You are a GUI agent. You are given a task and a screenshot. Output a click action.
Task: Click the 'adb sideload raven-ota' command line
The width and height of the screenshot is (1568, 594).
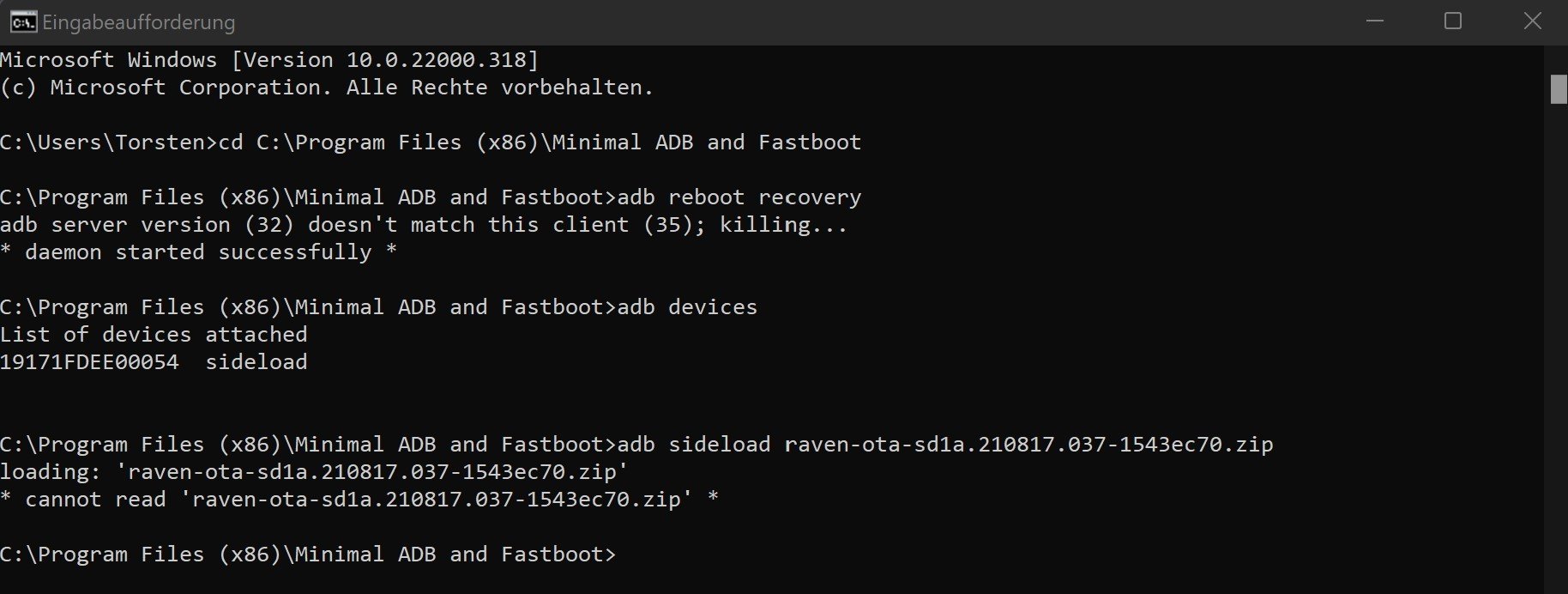(x=636, y=445)
